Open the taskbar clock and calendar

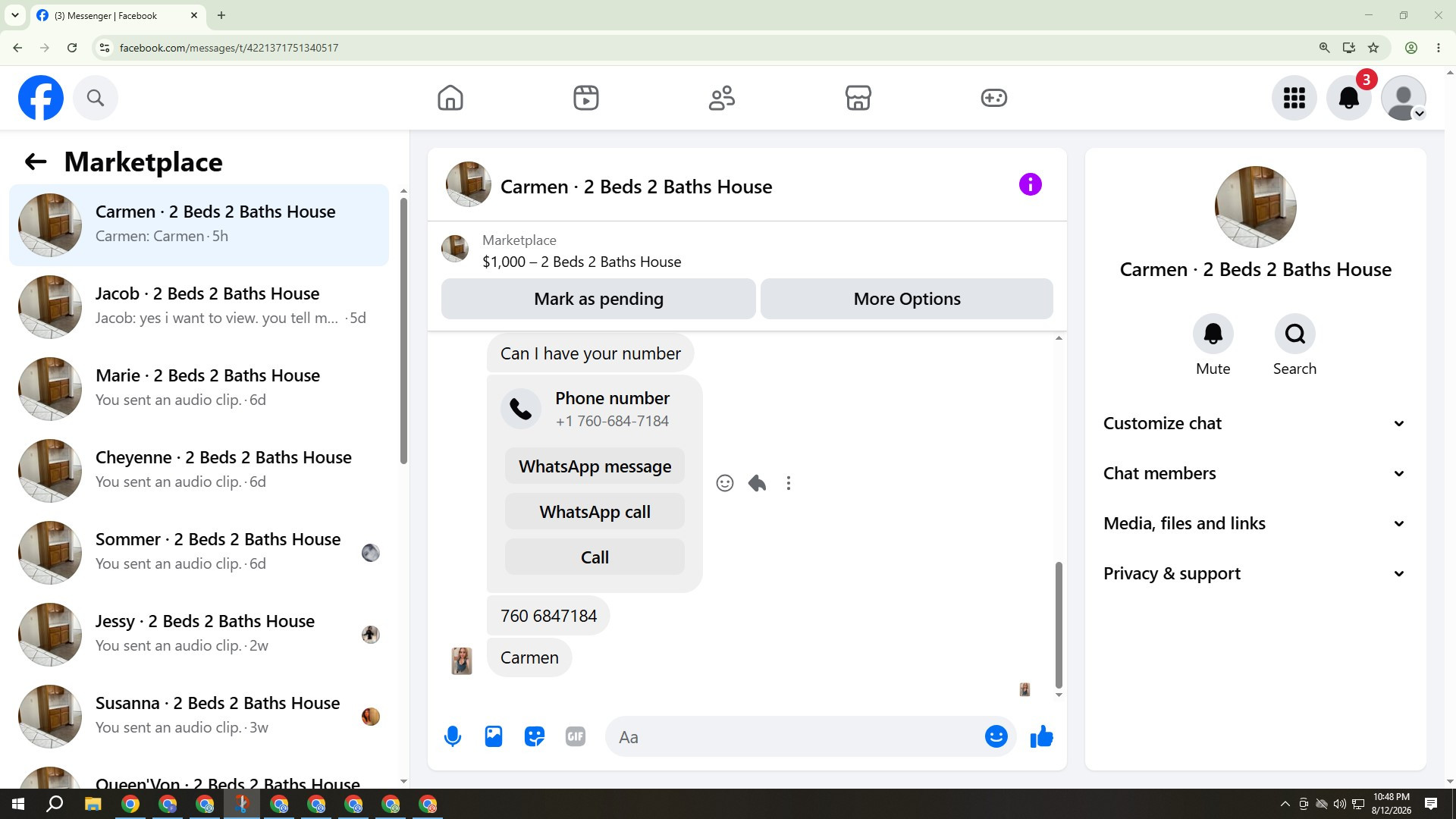(1392, 804)
